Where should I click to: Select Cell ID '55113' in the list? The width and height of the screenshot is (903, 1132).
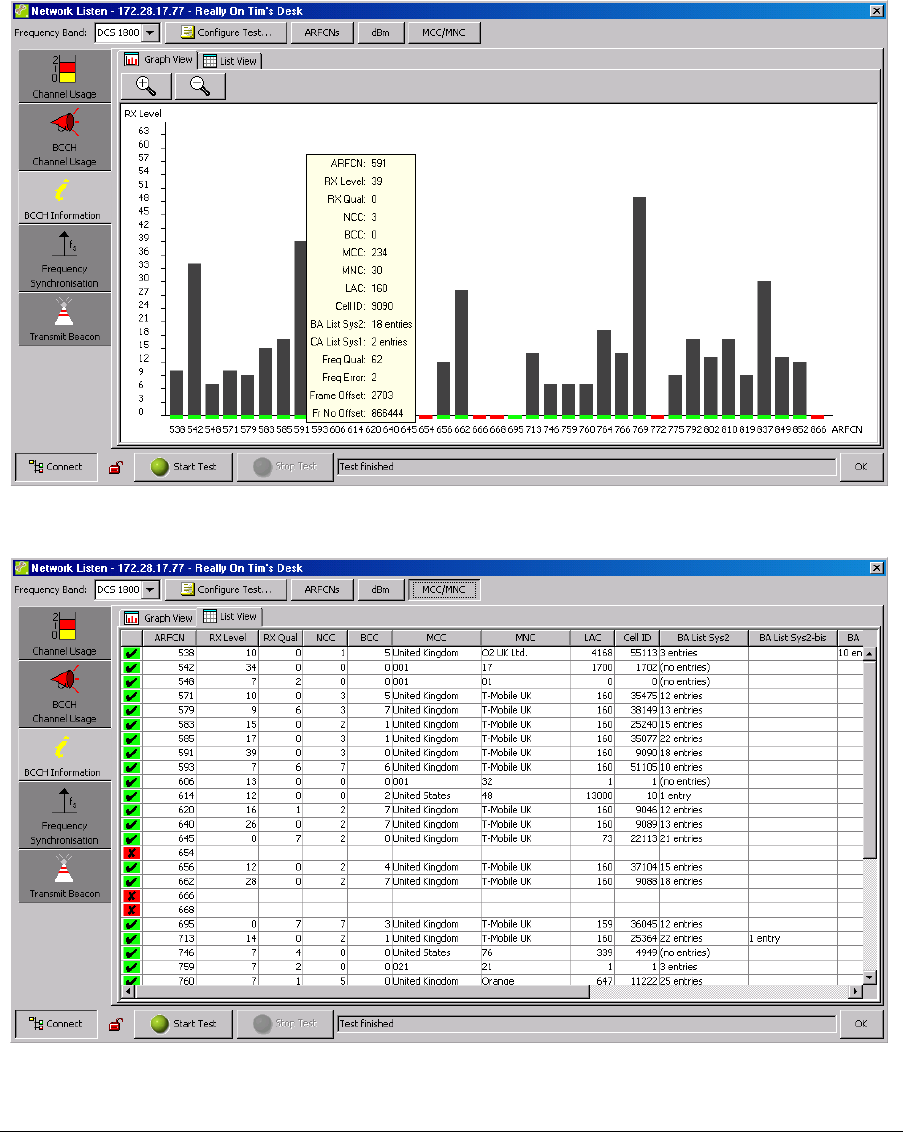(x=637, y=653)
